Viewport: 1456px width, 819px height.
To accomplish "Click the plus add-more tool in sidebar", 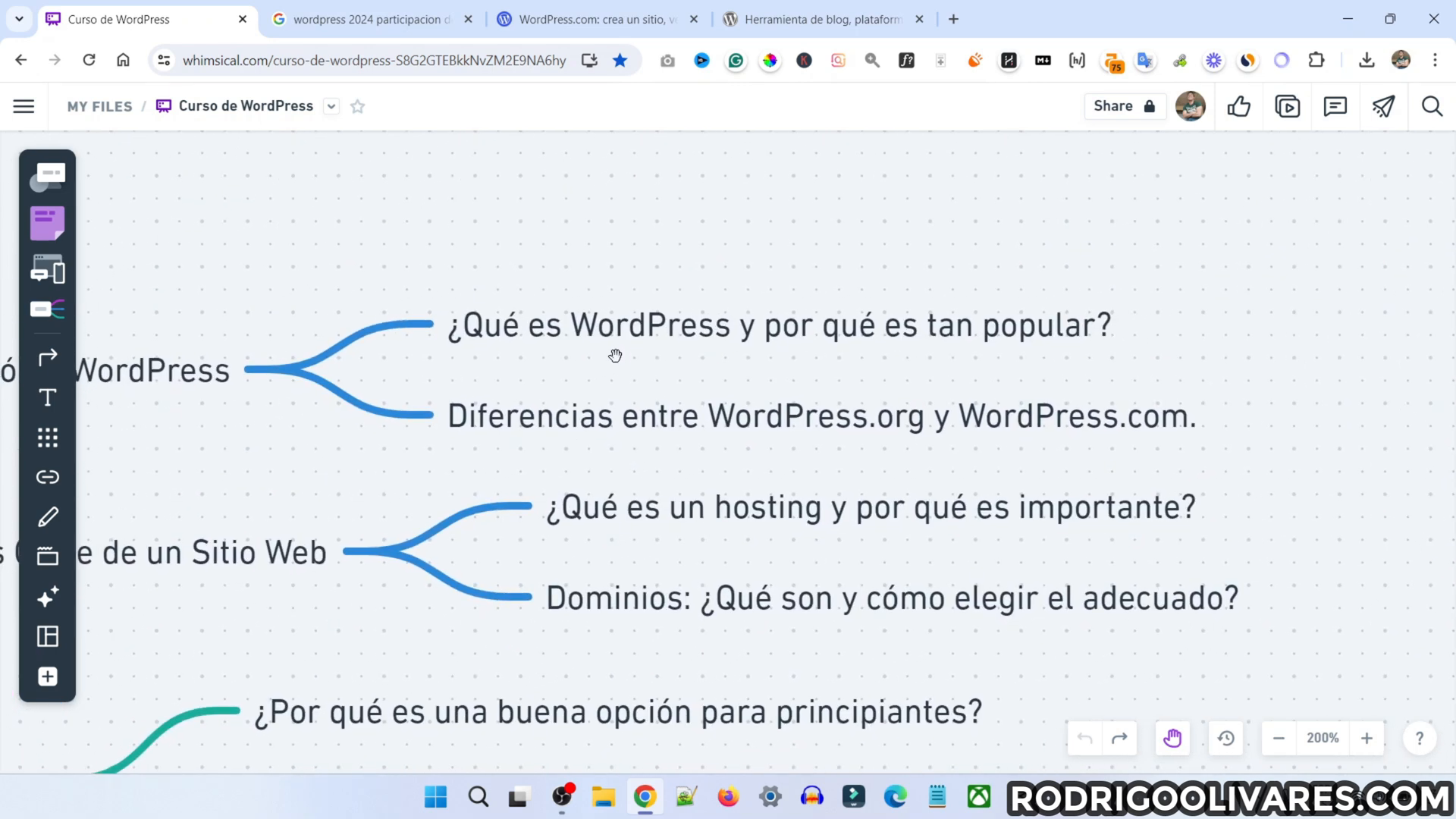I will [48, 676].
